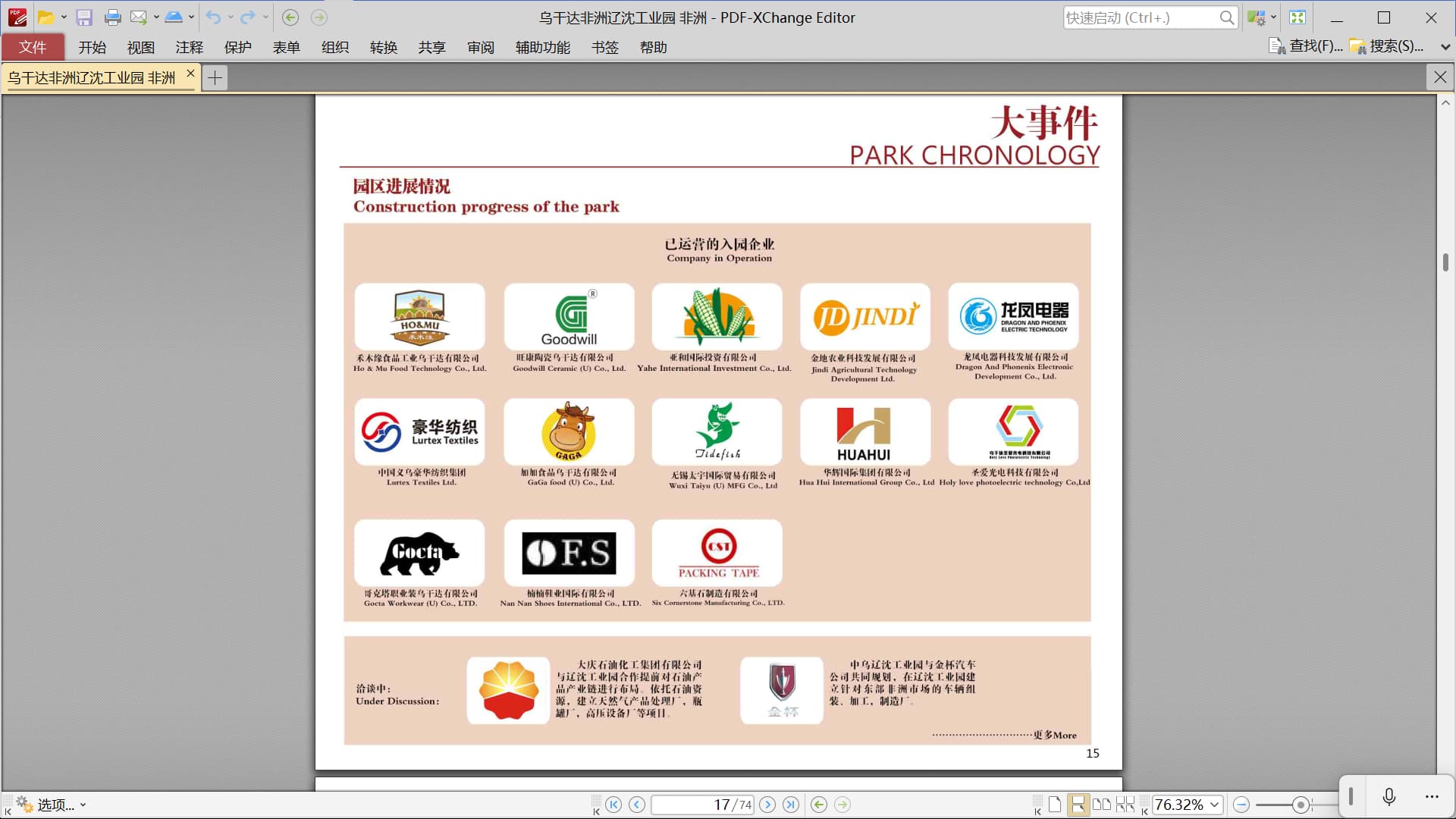Expand the open folder dropdown arrow
Screen dimensions: 1456x819
tap(64, 17)
